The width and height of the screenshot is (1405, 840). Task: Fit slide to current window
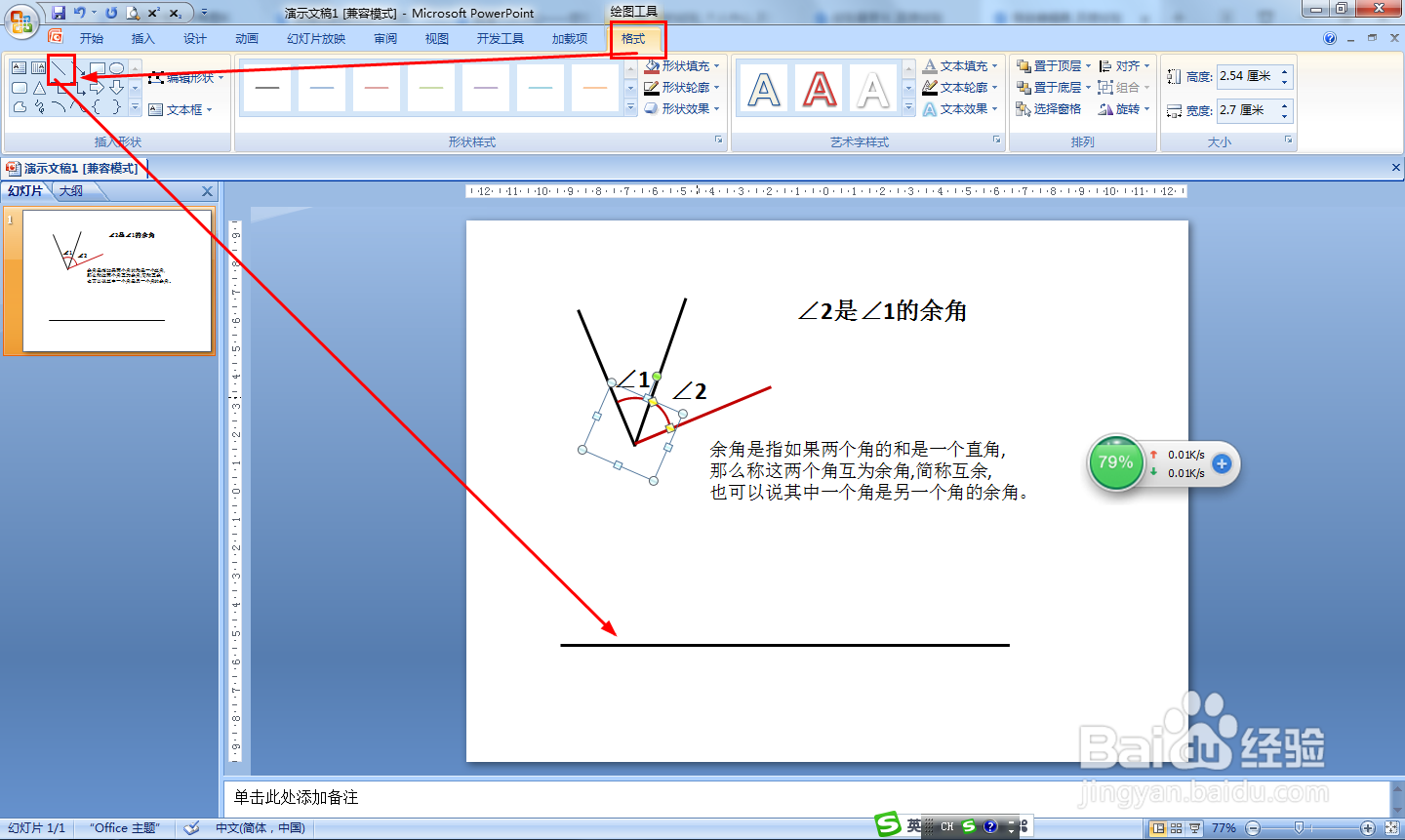click(x=1391, y=828)
